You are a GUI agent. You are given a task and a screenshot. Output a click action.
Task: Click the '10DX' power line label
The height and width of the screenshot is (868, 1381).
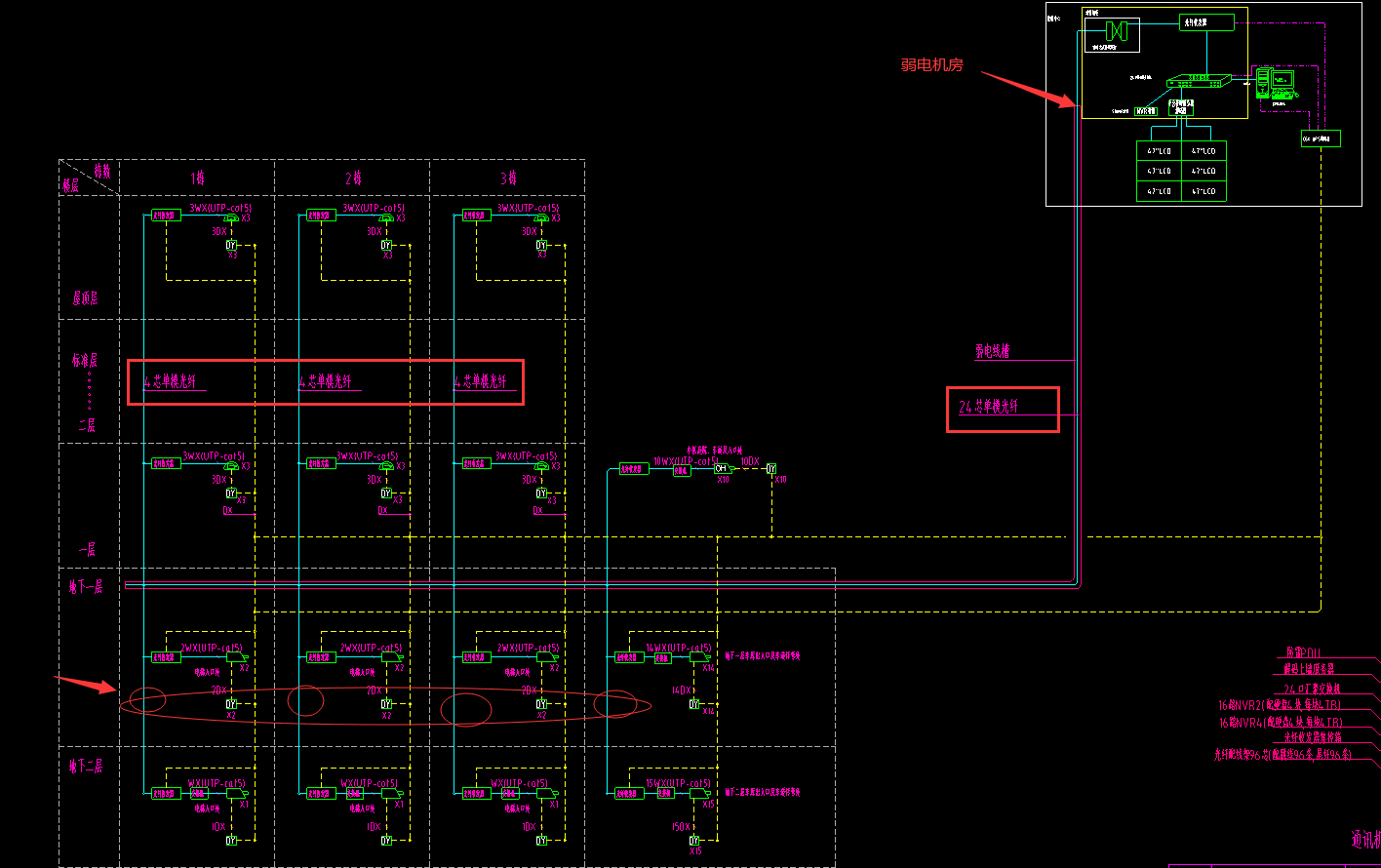tap(750, 461)
